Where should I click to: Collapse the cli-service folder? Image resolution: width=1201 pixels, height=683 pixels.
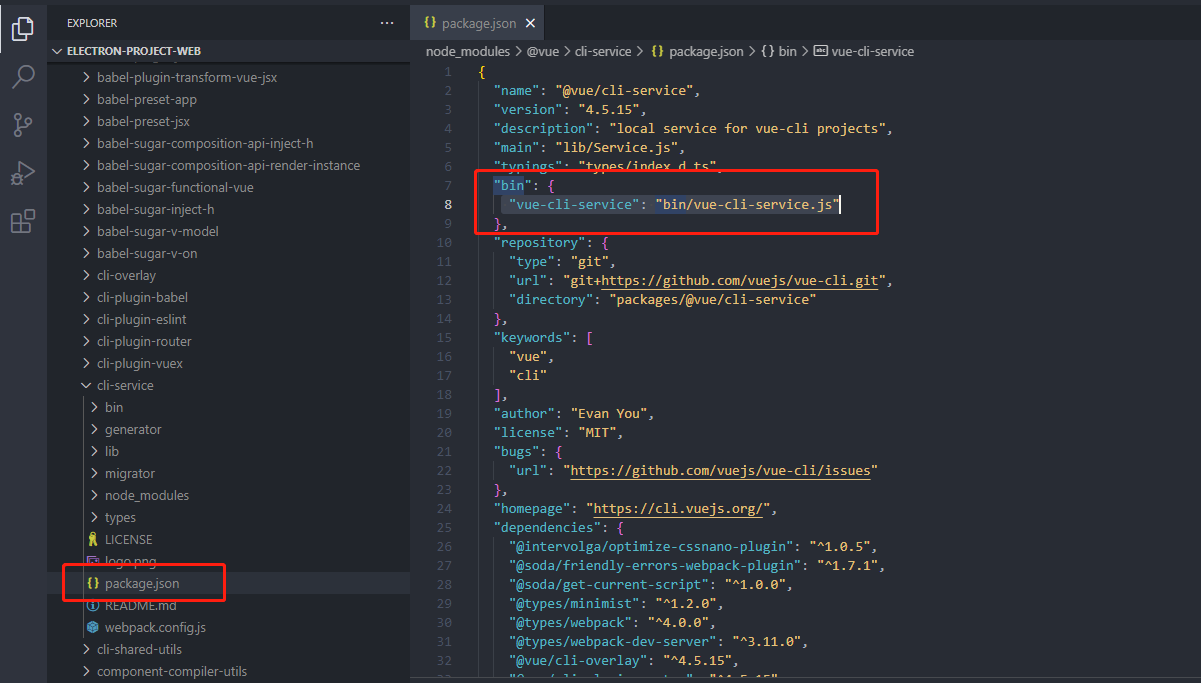pyautogui.click(x=125, y=385)
